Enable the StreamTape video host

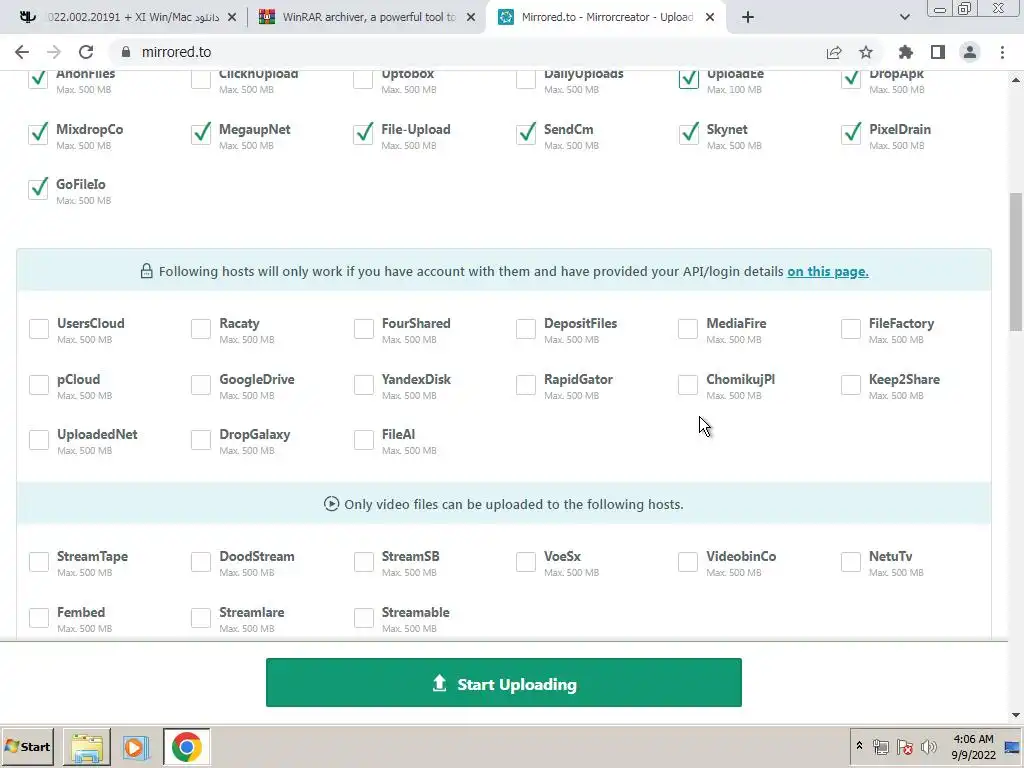click(39, 562)
